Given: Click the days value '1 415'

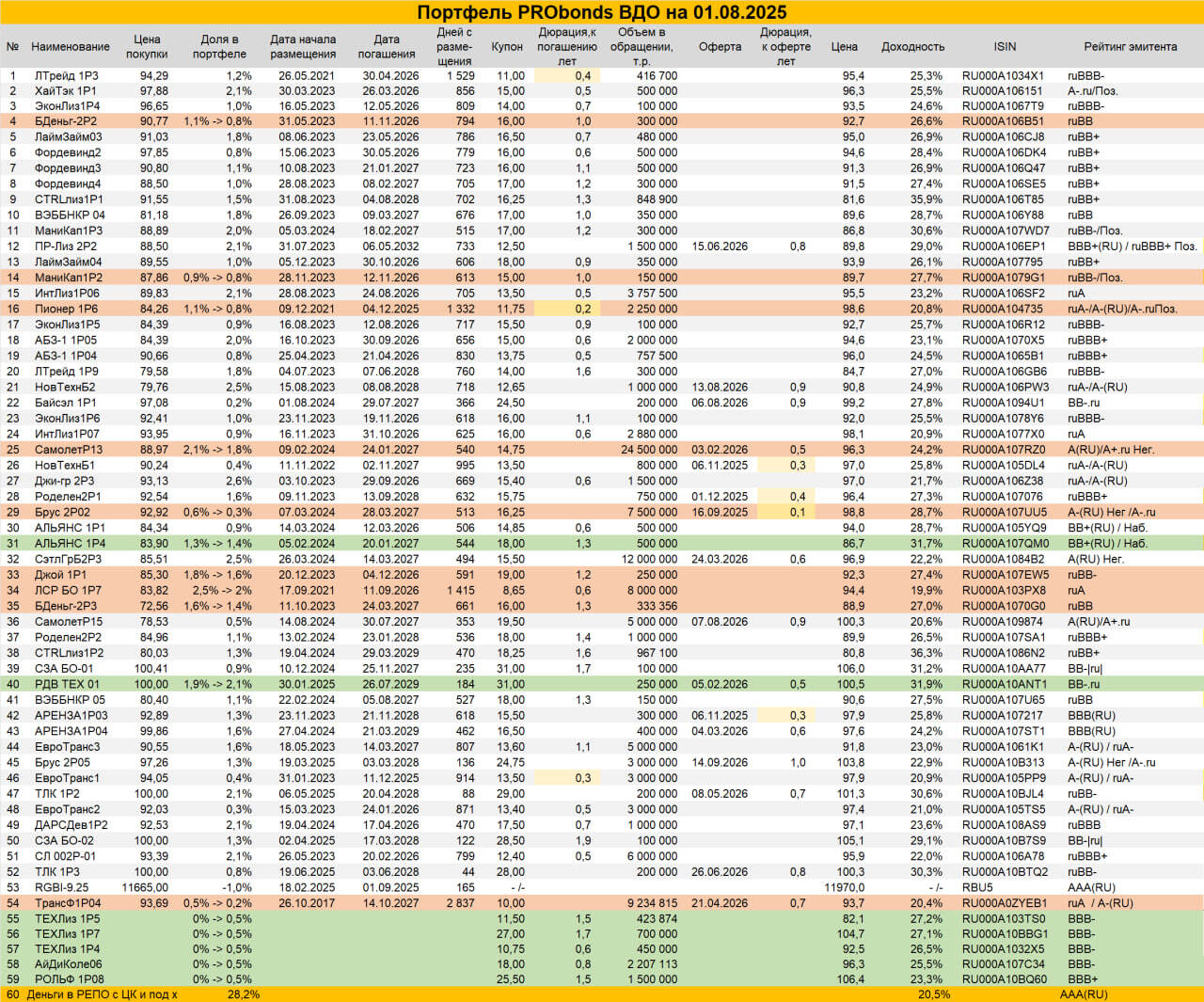Looking at the screenshot, I should click(x=461, y=590).
